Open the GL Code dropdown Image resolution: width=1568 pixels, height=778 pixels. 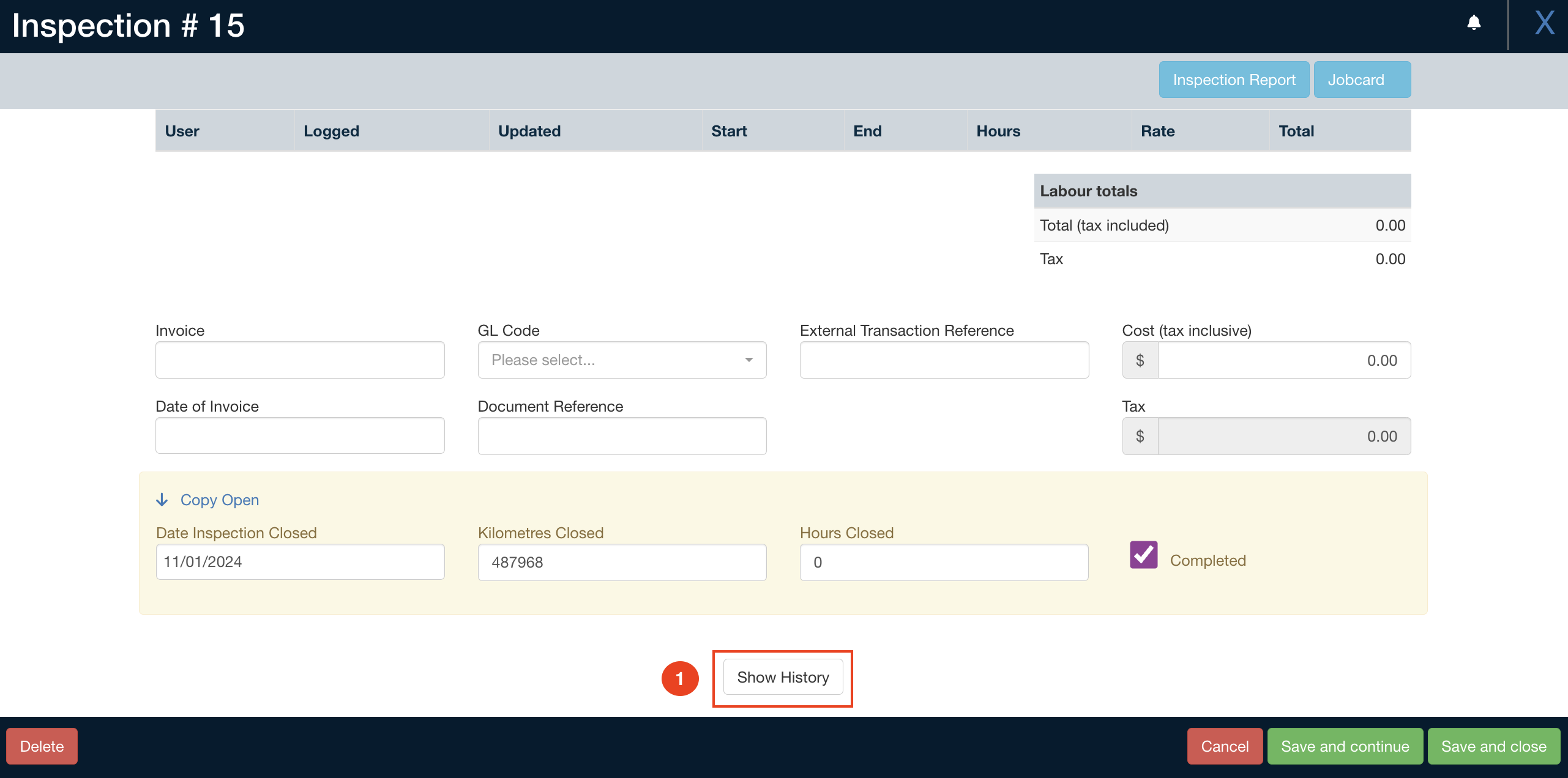tap(621, 360)
